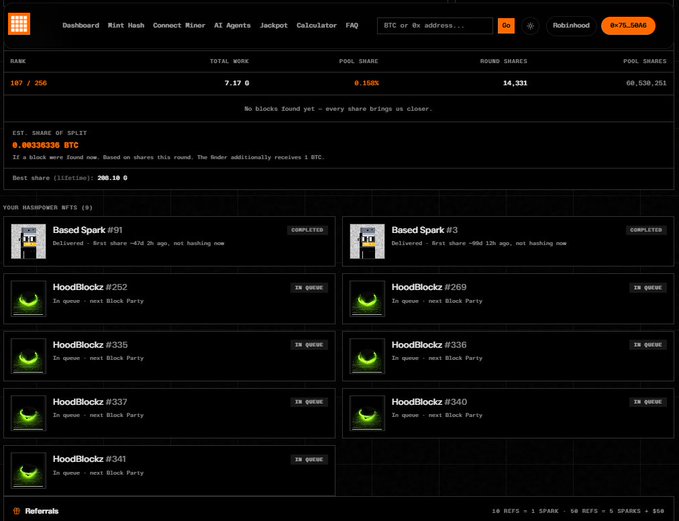The image size is (679, 521).
Task: Click the pool shares value 60,530,251
Action: pos(646,83)
